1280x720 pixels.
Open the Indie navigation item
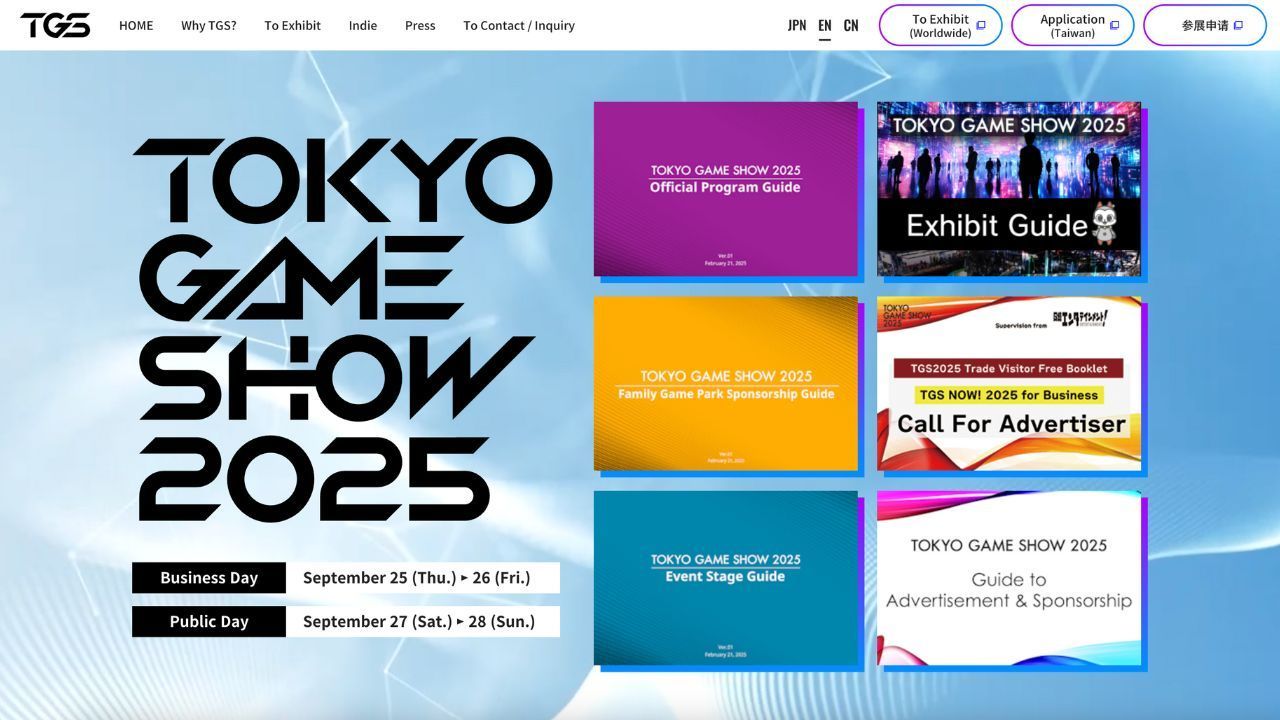(363, 25)
